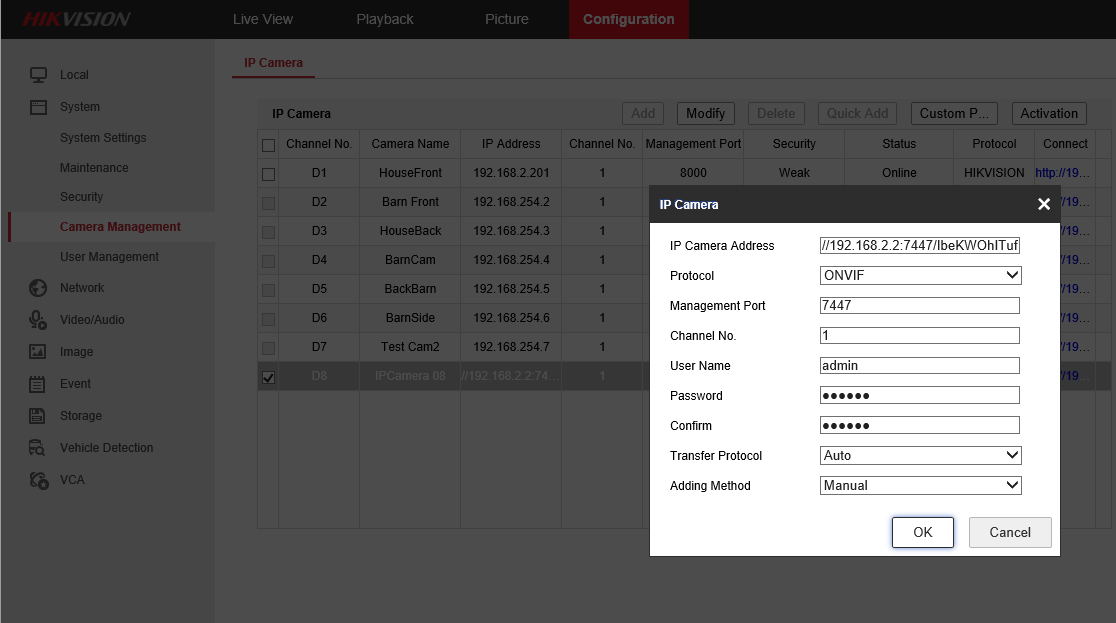Open the Adding Method dropdown

[x=920, y=485]
